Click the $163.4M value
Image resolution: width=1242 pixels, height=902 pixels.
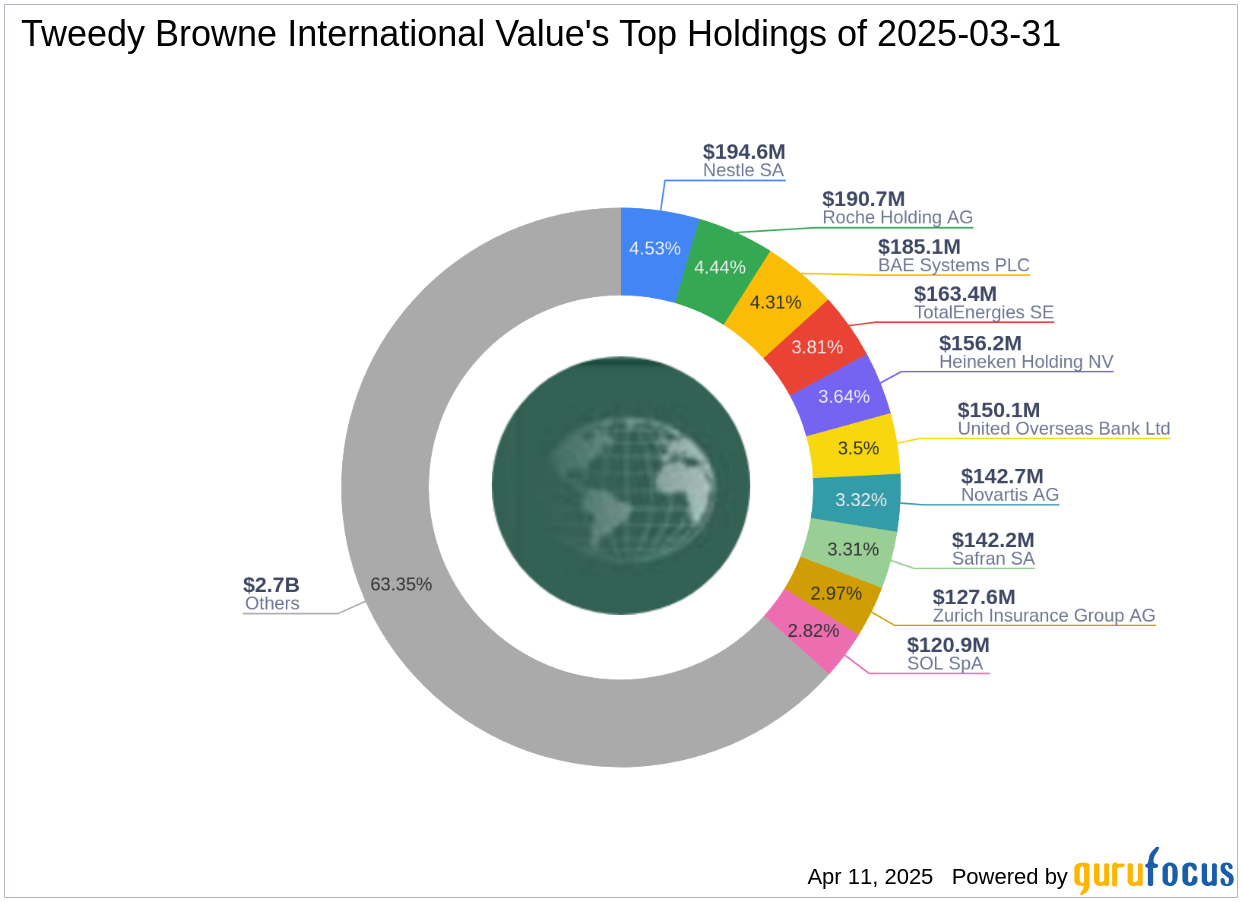coord(954,293)
